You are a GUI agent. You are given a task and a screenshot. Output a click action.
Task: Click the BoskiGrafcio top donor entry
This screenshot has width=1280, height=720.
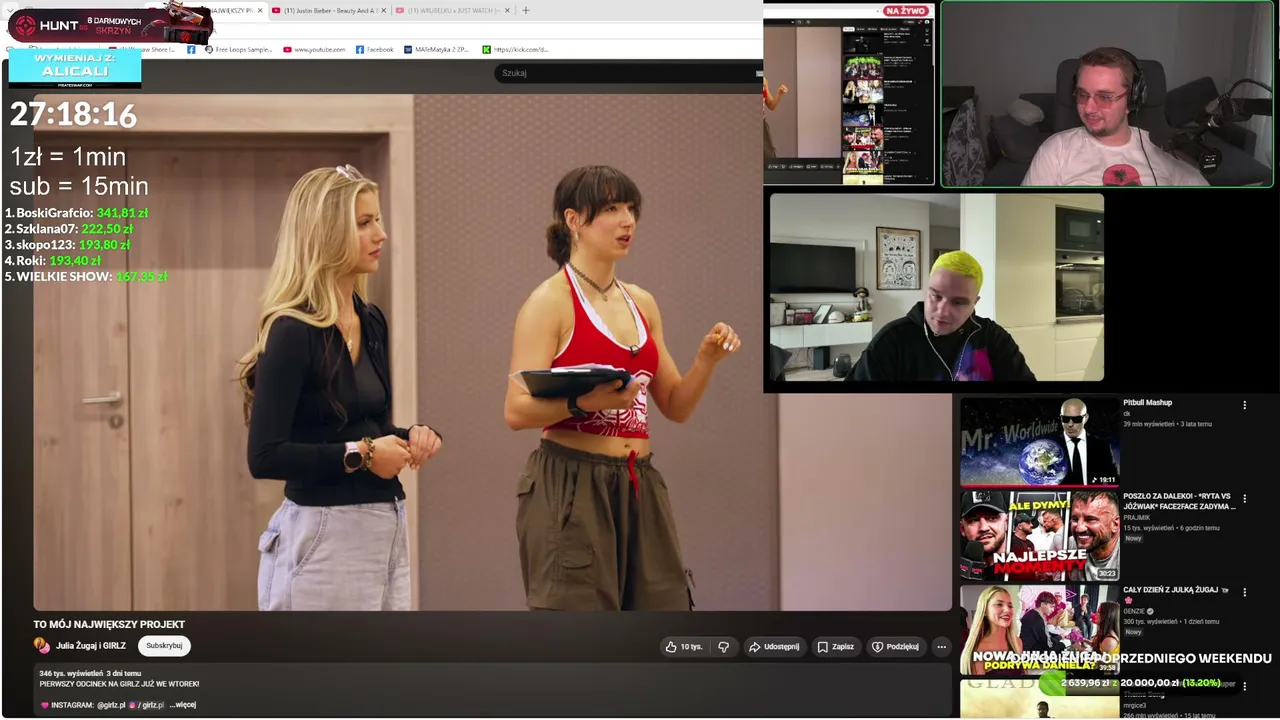click(76, 213)
